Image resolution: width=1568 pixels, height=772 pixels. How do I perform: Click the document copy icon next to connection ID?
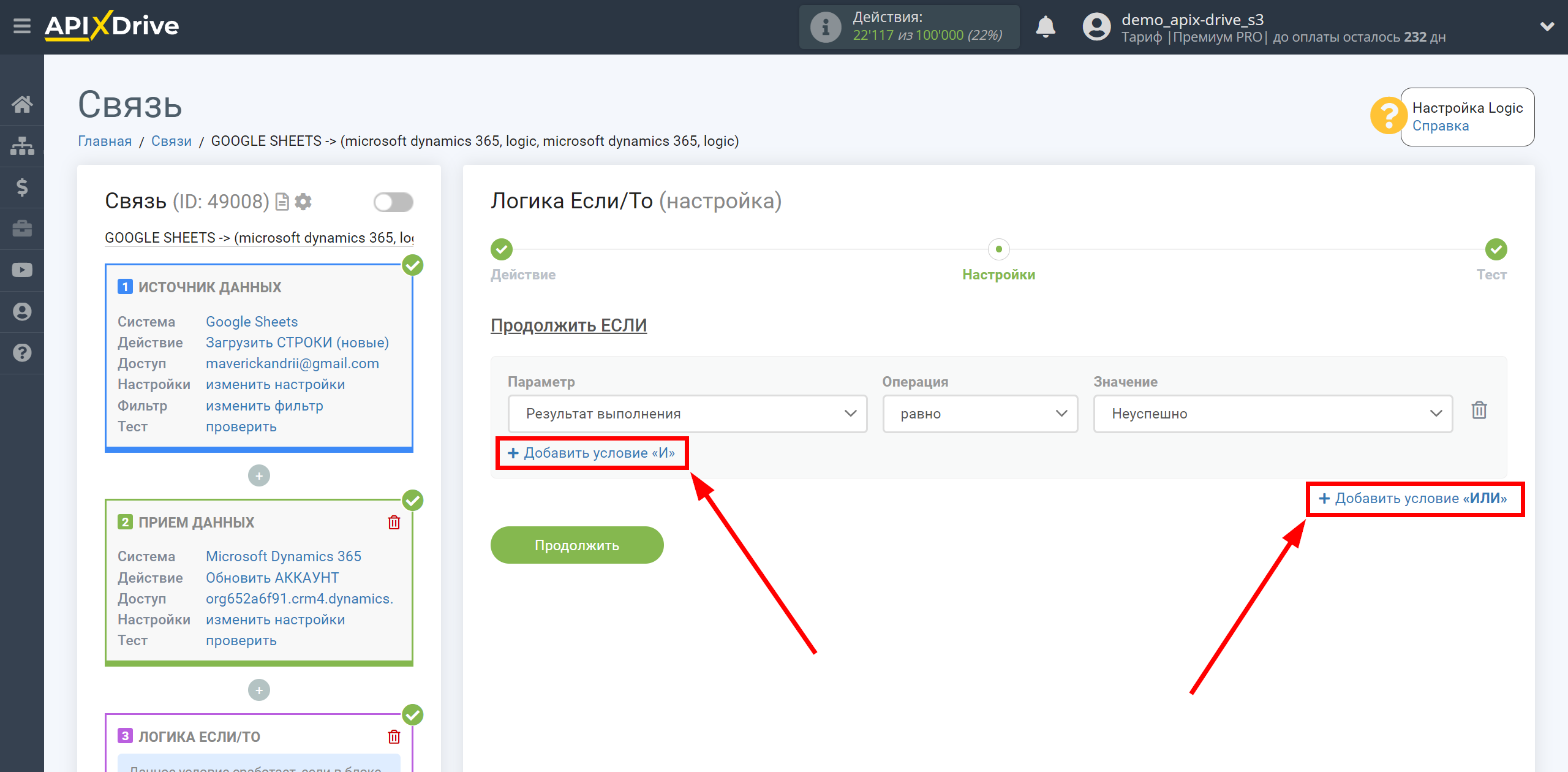click(x=282, y=202)
